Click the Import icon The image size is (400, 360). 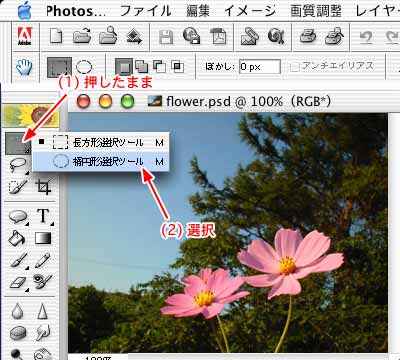(x=134, y=36)
